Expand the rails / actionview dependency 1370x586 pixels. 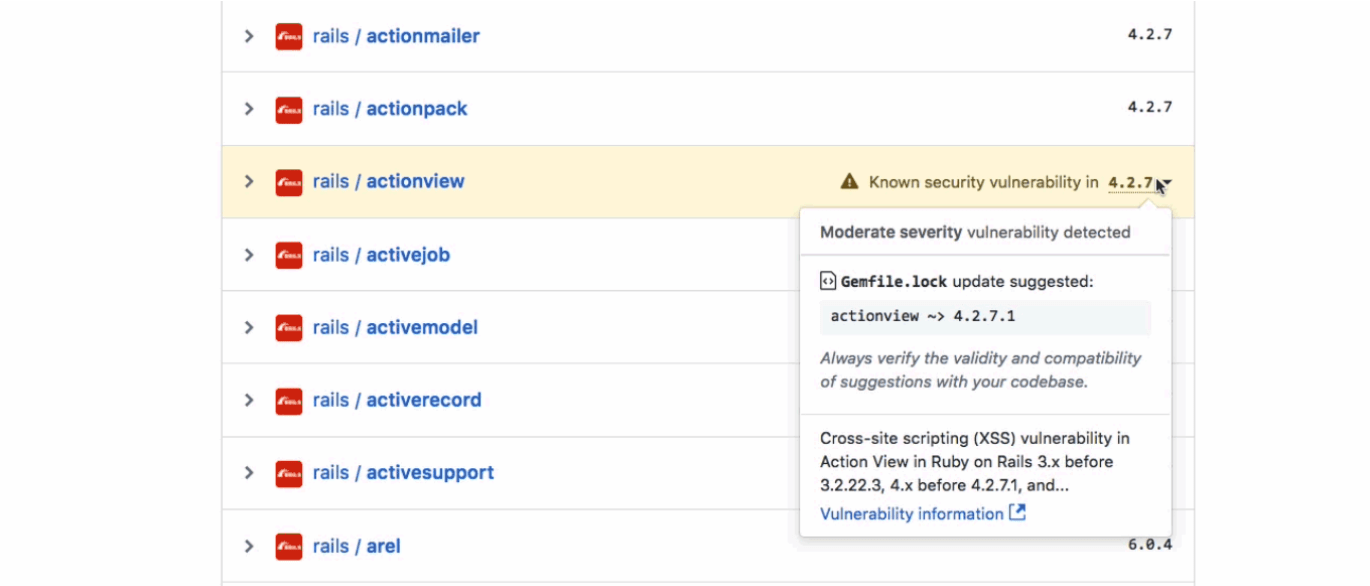point(249,182)
